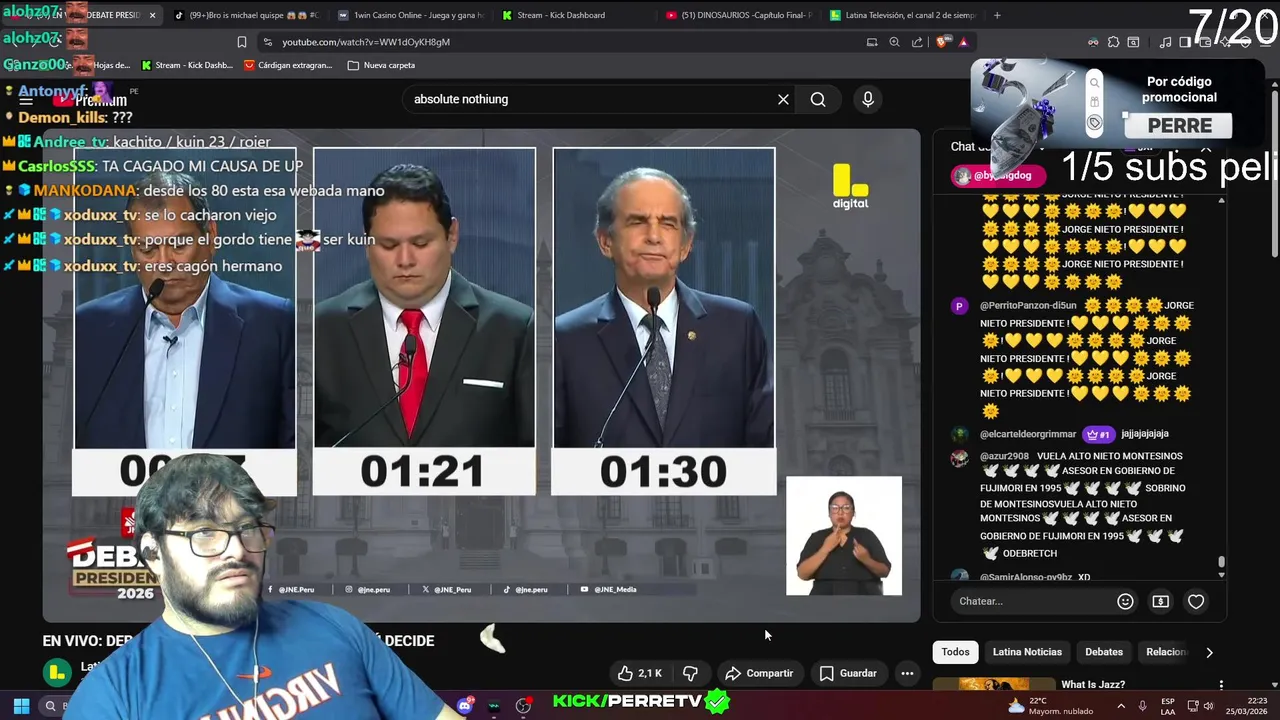Open the Brave Rewards triangle icon
The height and width of the screenshot is (720, 1280).
tap(963, 42)
